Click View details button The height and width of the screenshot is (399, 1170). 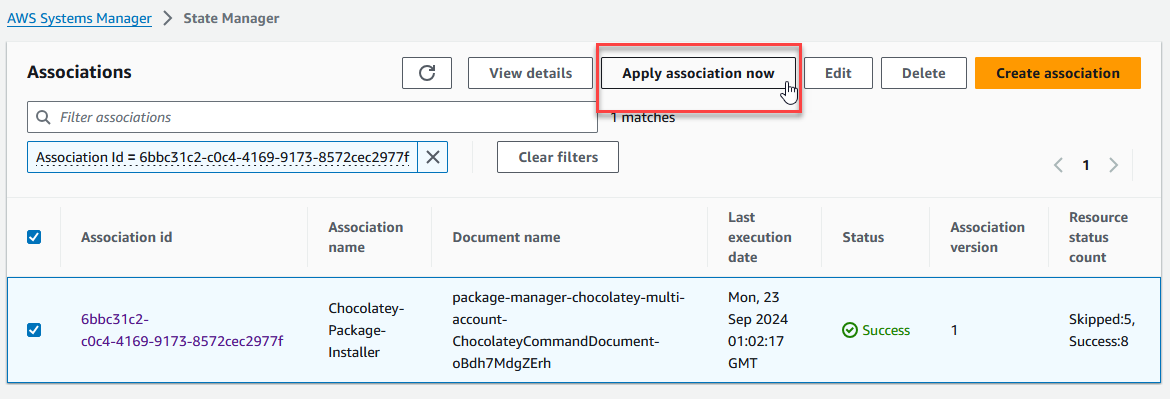531,73
